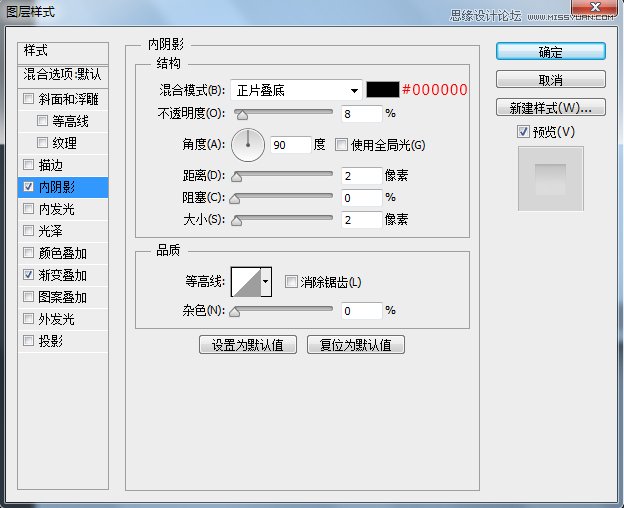Click the 不透明度 value field
Image resolution: width=624 pixels, height=508 pixels.
tap(361, 114)
